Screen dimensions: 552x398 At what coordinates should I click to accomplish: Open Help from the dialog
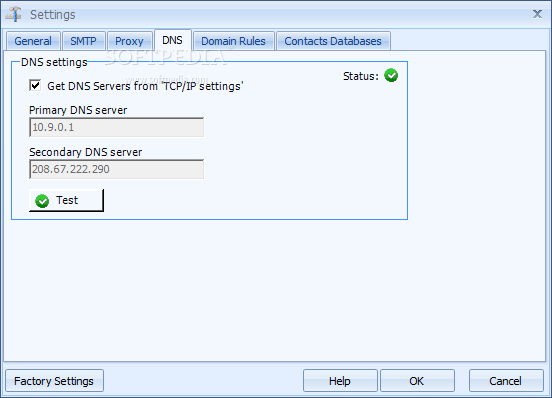click(x=340, y=381)
